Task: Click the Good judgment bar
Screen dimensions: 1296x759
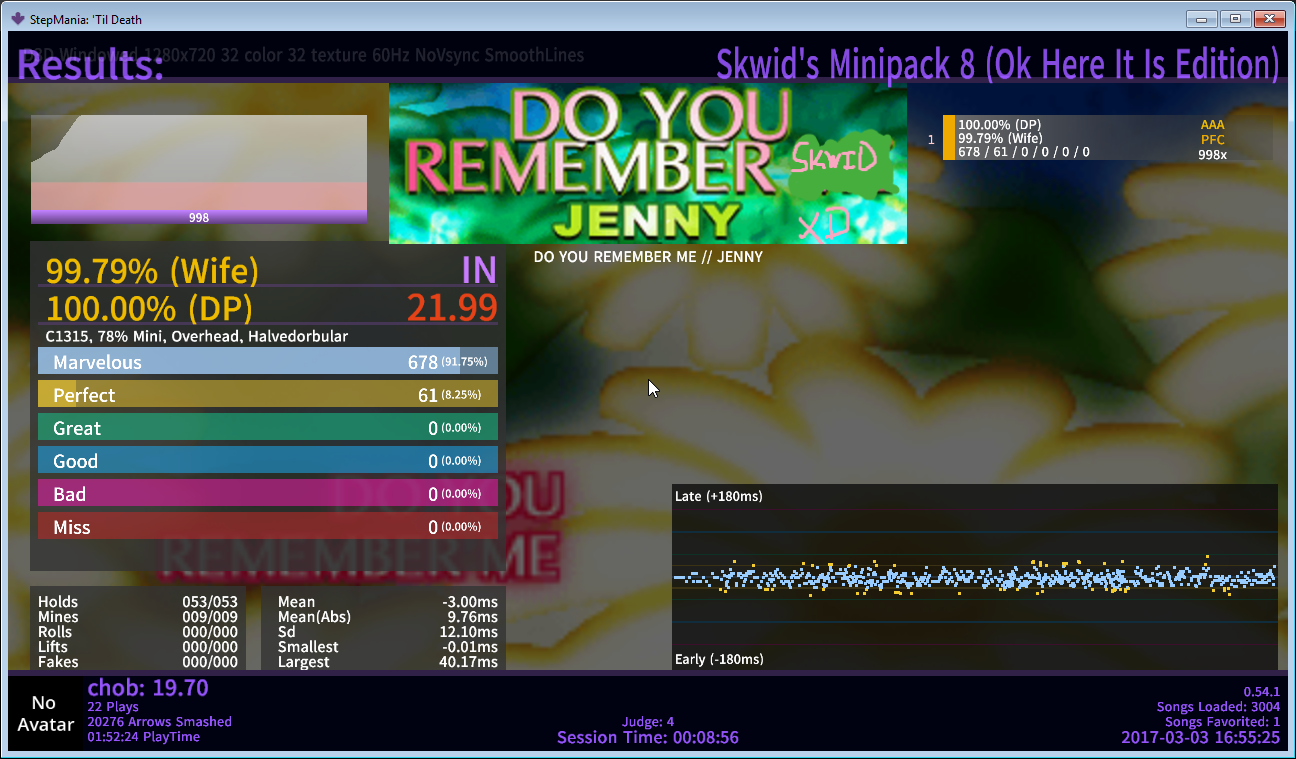Action: (x=267, y=461)
